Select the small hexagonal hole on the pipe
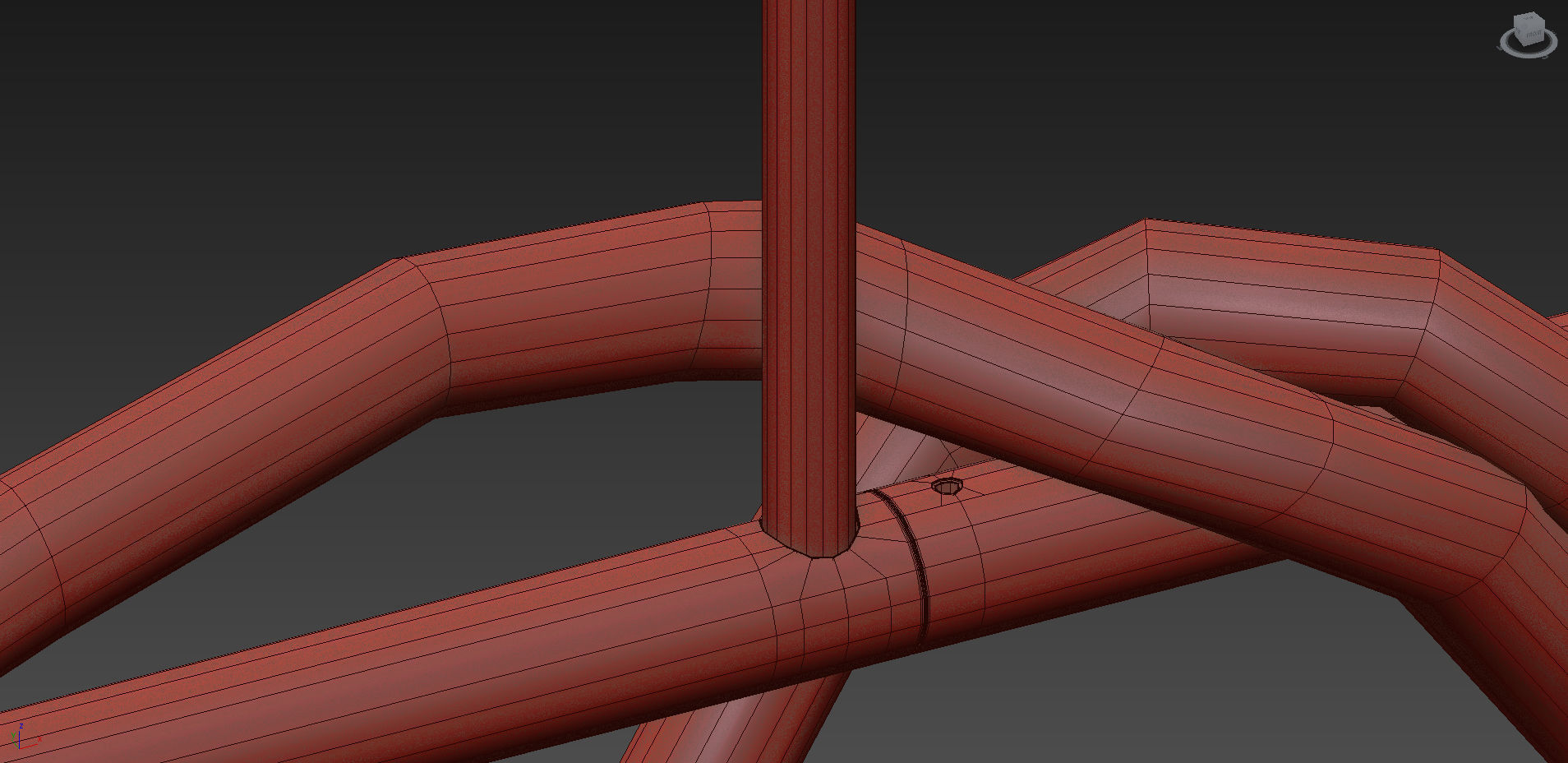The height and width of the screenshot is (763, 1568). click(948, 486)
